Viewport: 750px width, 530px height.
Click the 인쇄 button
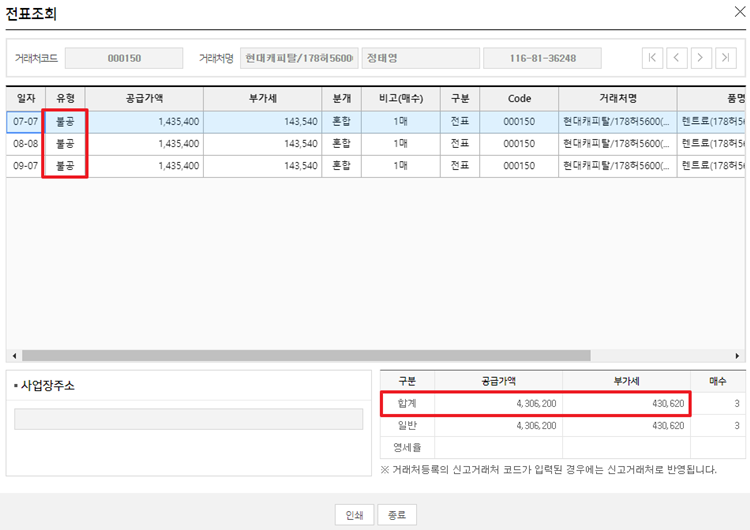coord(354,515)
